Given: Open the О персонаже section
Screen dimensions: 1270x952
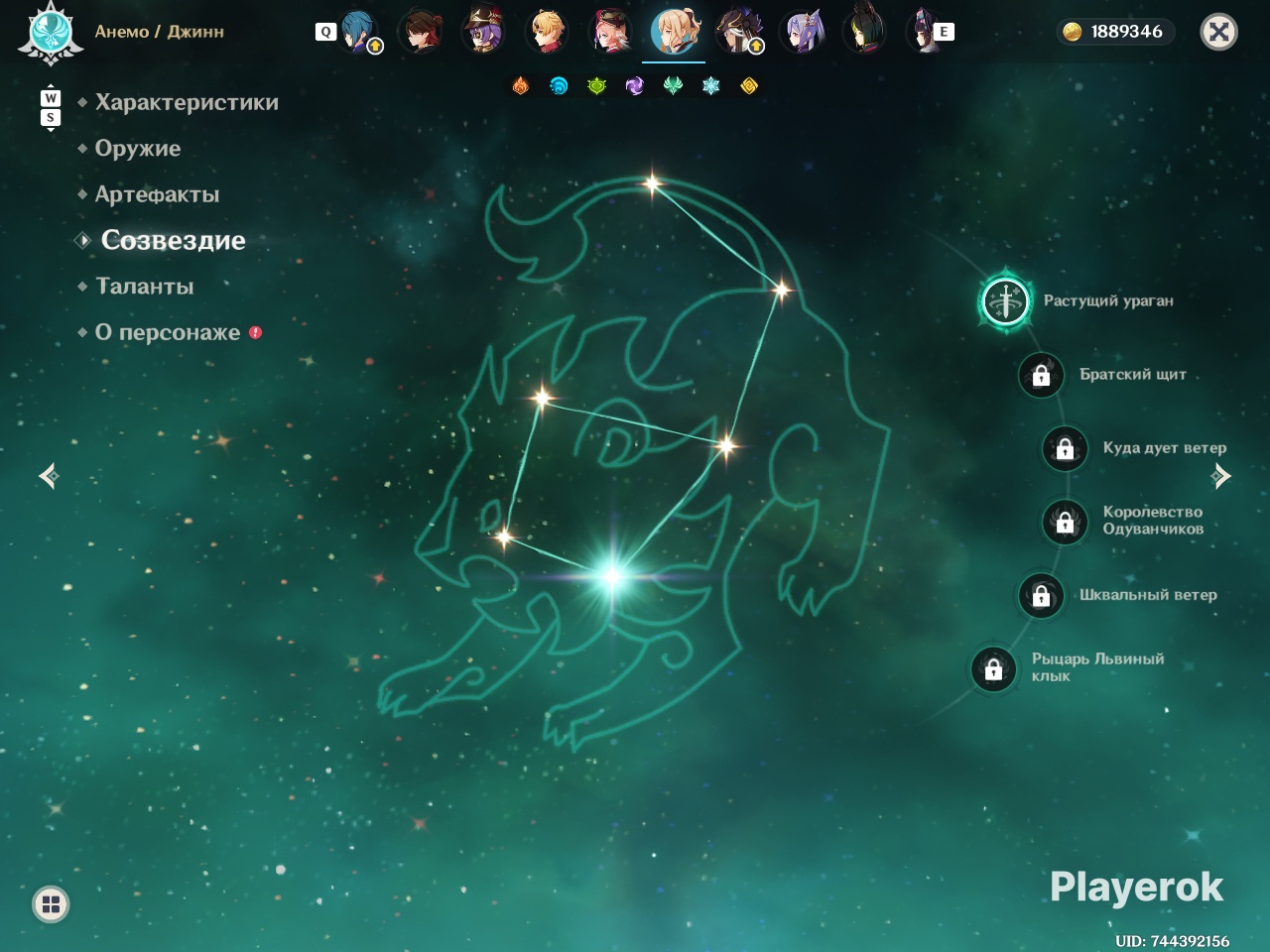Looking at the screenshot, I should pyautogui.click(x=168, y=332).
